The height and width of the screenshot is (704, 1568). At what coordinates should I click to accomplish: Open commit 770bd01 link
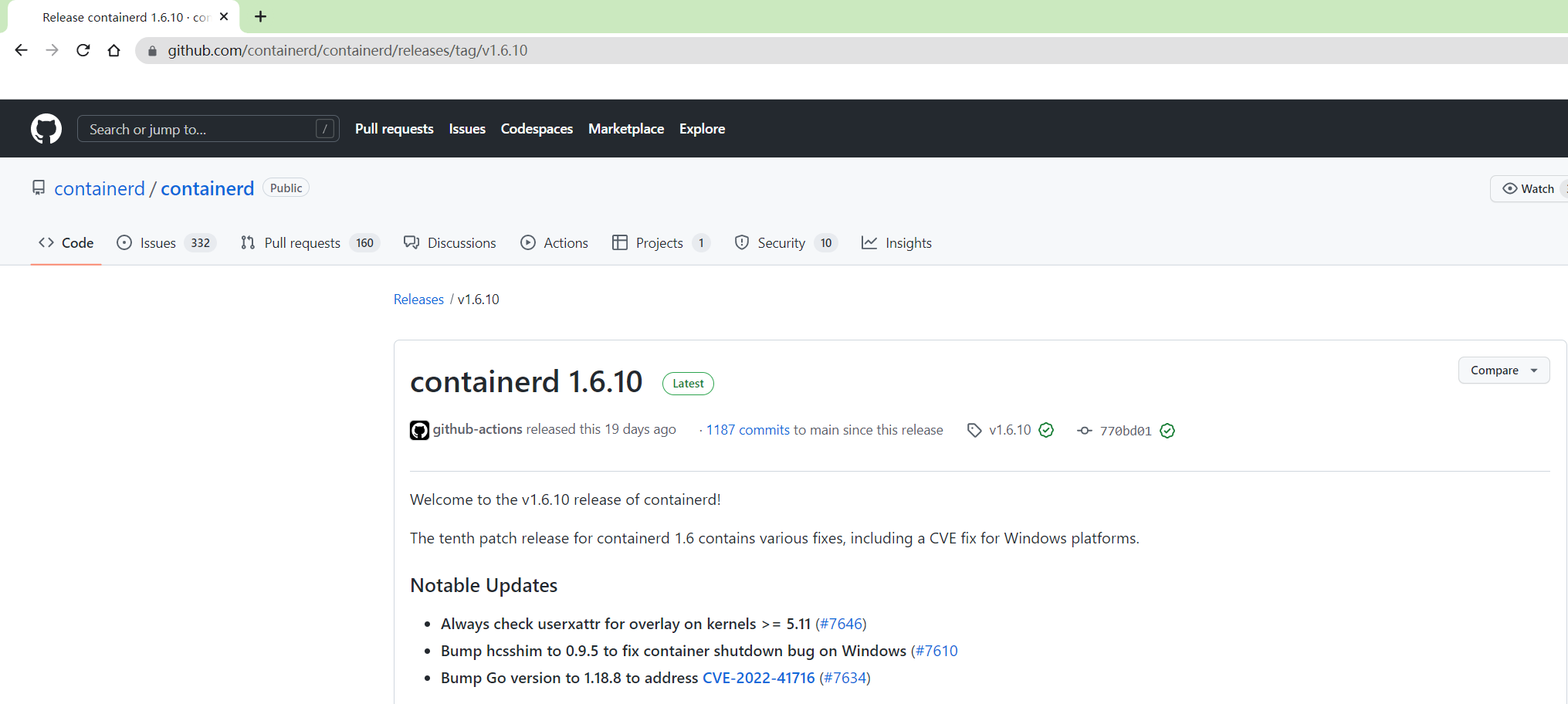[1126, 431]
